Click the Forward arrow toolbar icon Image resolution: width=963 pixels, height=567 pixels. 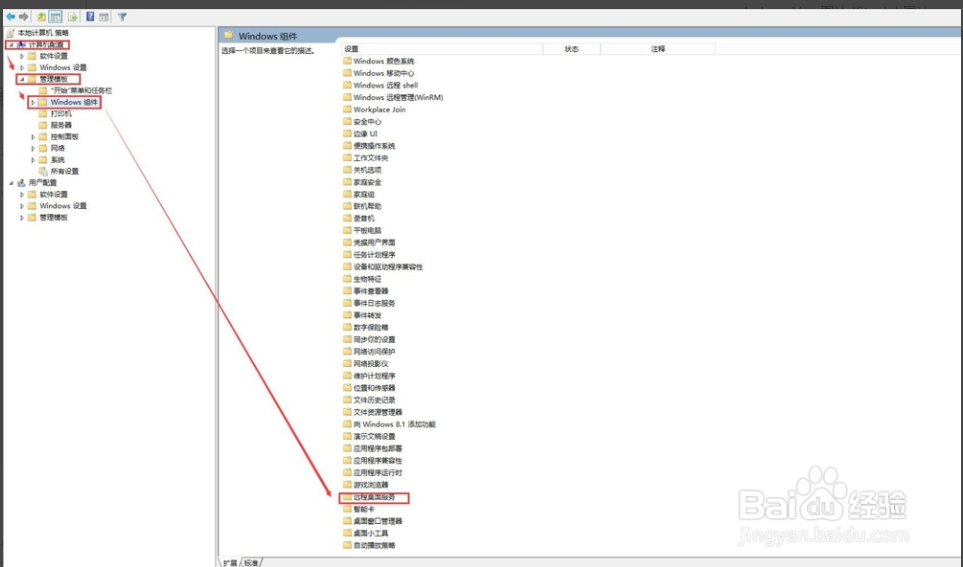(x=24, y=17)
